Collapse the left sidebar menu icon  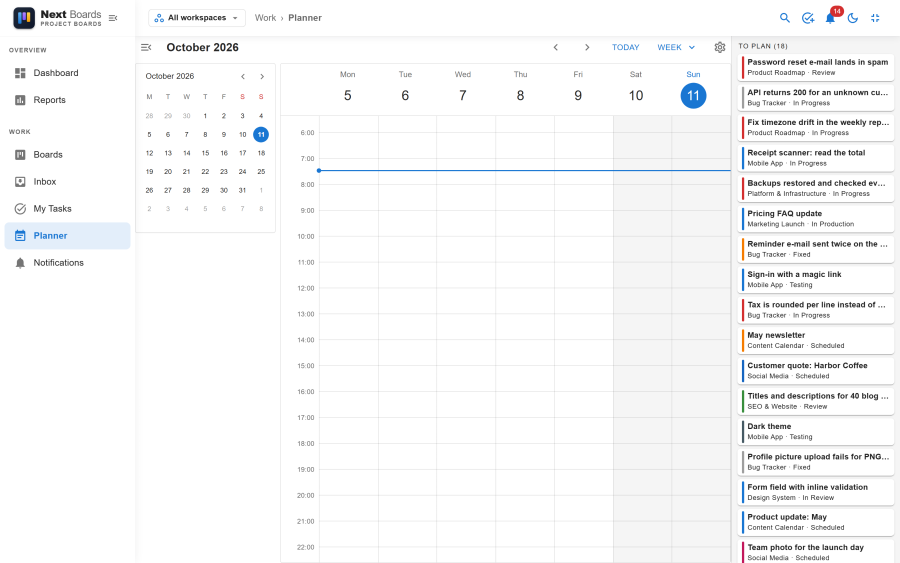tap(113, 18)
